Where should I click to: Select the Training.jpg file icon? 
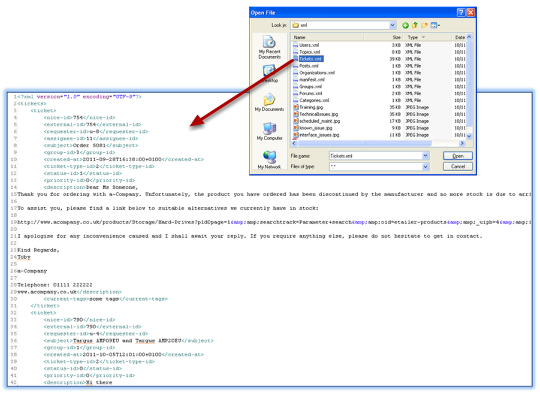pyautogui.click(x=295, y=107)
